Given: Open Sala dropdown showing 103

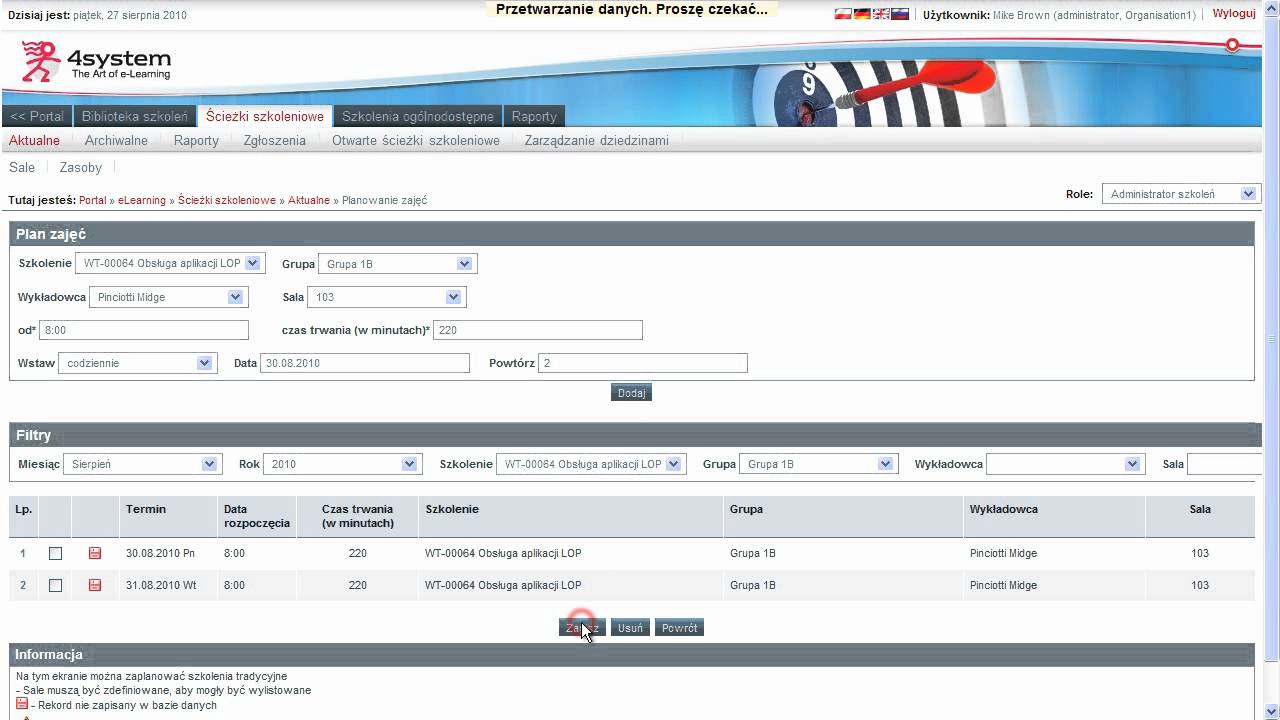Looking at the screenshot, I should tap(386, 297).
